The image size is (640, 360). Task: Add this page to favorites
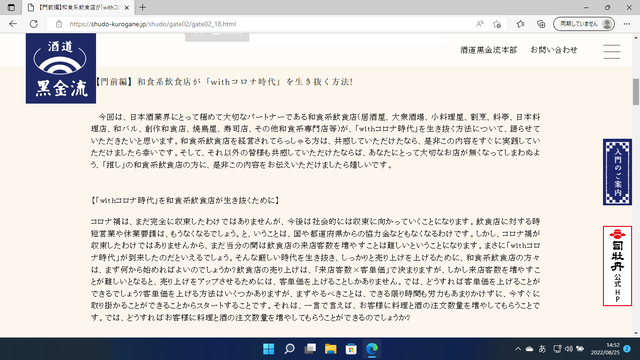pyautogui.click(x=497, y=24)
